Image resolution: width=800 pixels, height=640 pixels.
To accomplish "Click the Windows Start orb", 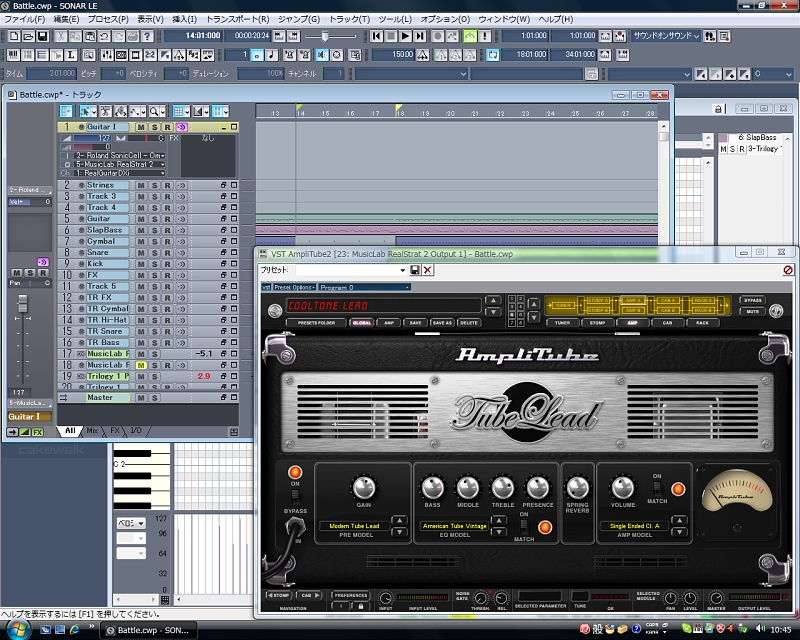I will tap(17, 630).
